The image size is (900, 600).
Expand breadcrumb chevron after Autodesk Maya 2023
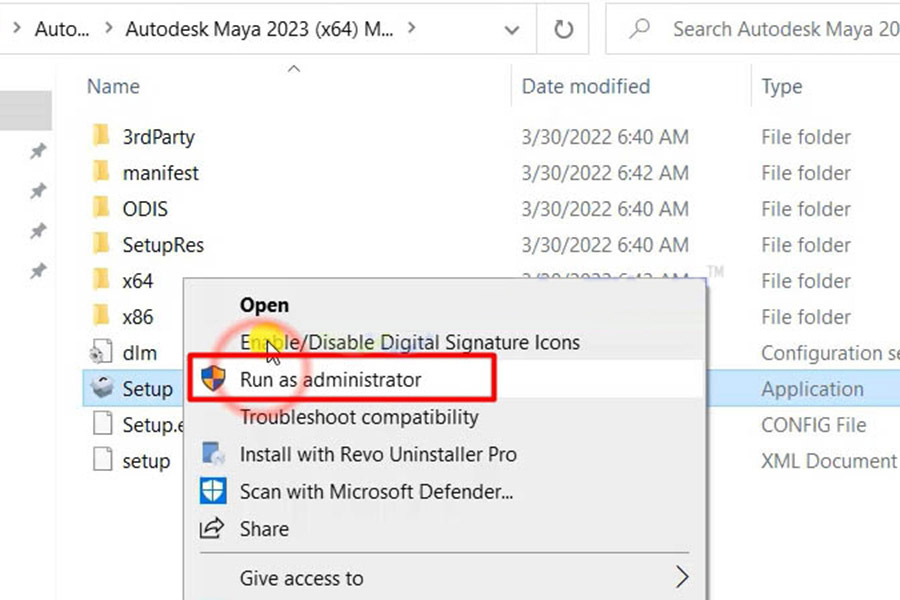pos(411,27)
